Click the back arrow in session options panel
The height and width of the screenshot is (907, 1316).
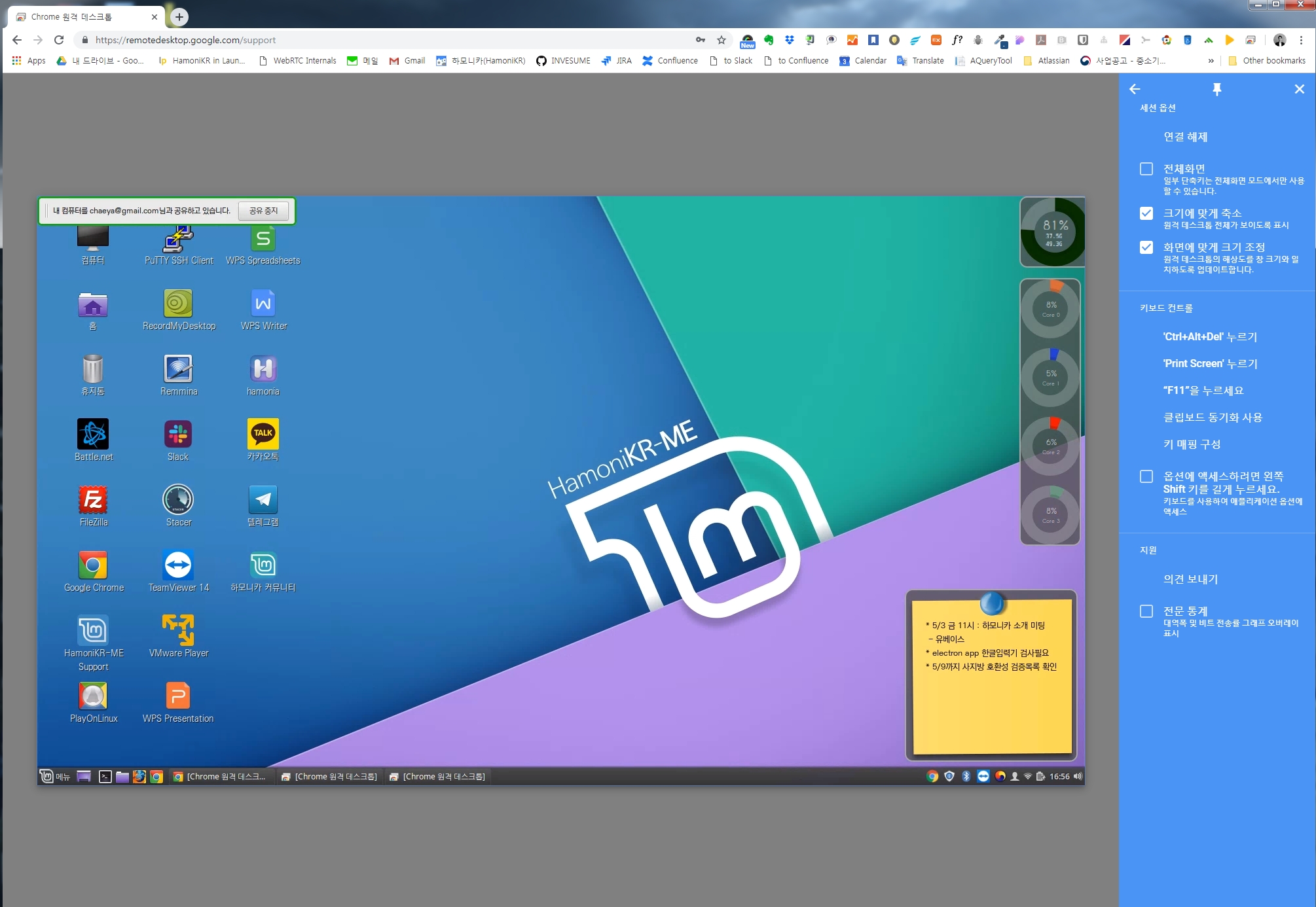tap(1135, 89)
